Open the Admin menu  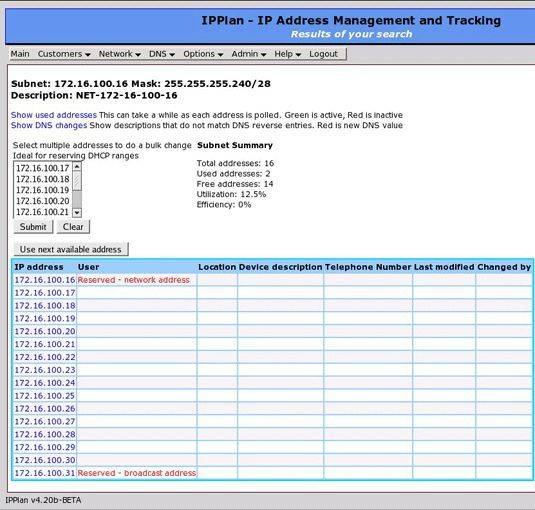tap(249, 54)
